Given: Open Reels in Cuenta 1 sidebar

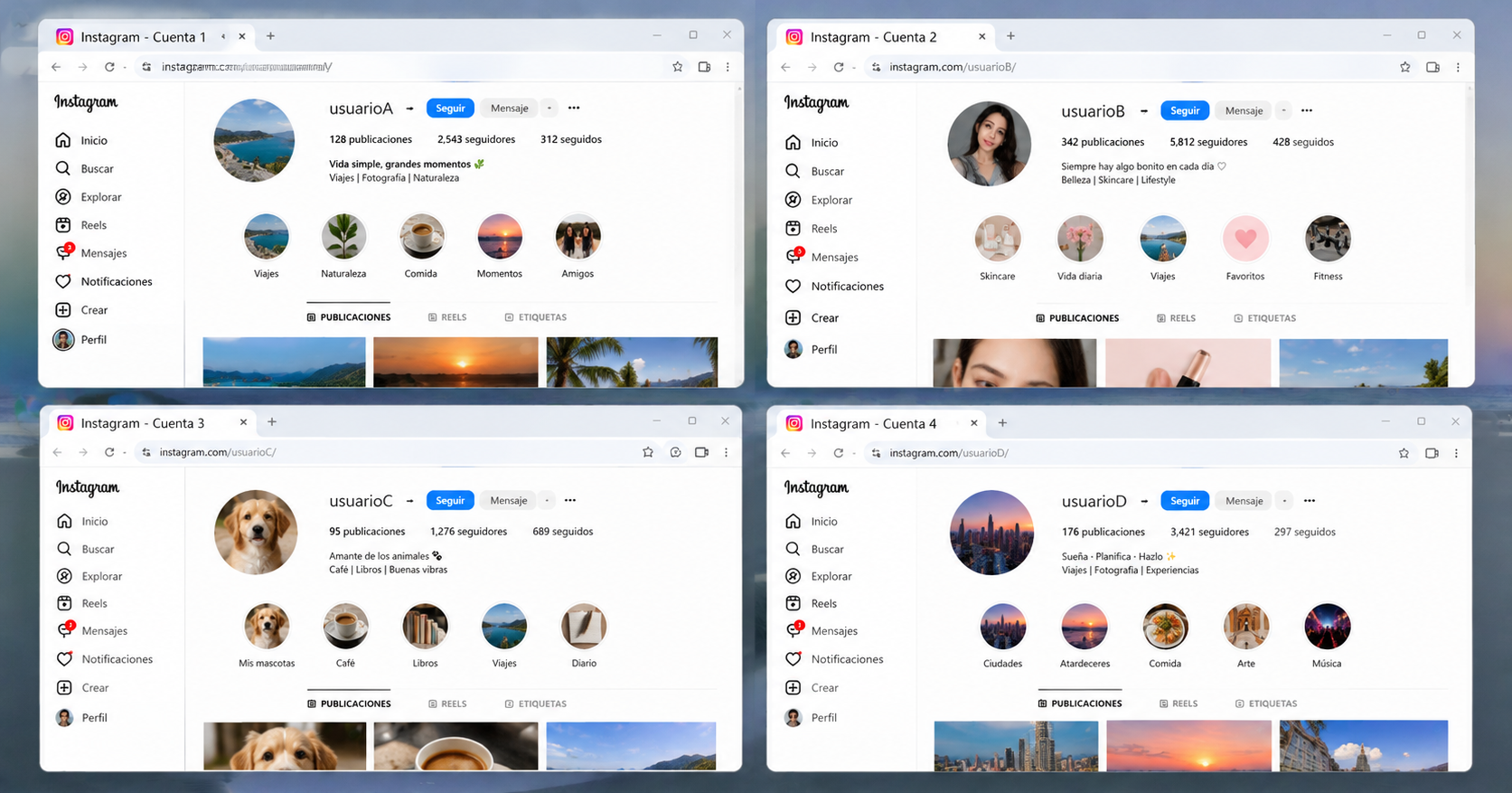Looking at the screenshot, I should (x=81, y=225).
